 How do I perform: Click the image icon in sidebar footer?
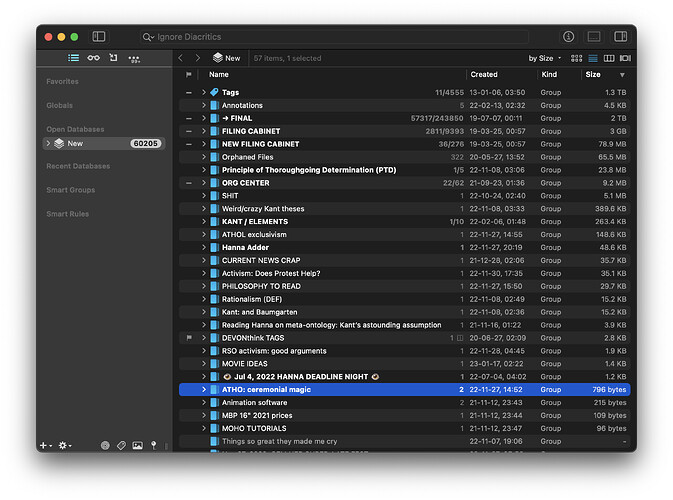click(137, 445)
